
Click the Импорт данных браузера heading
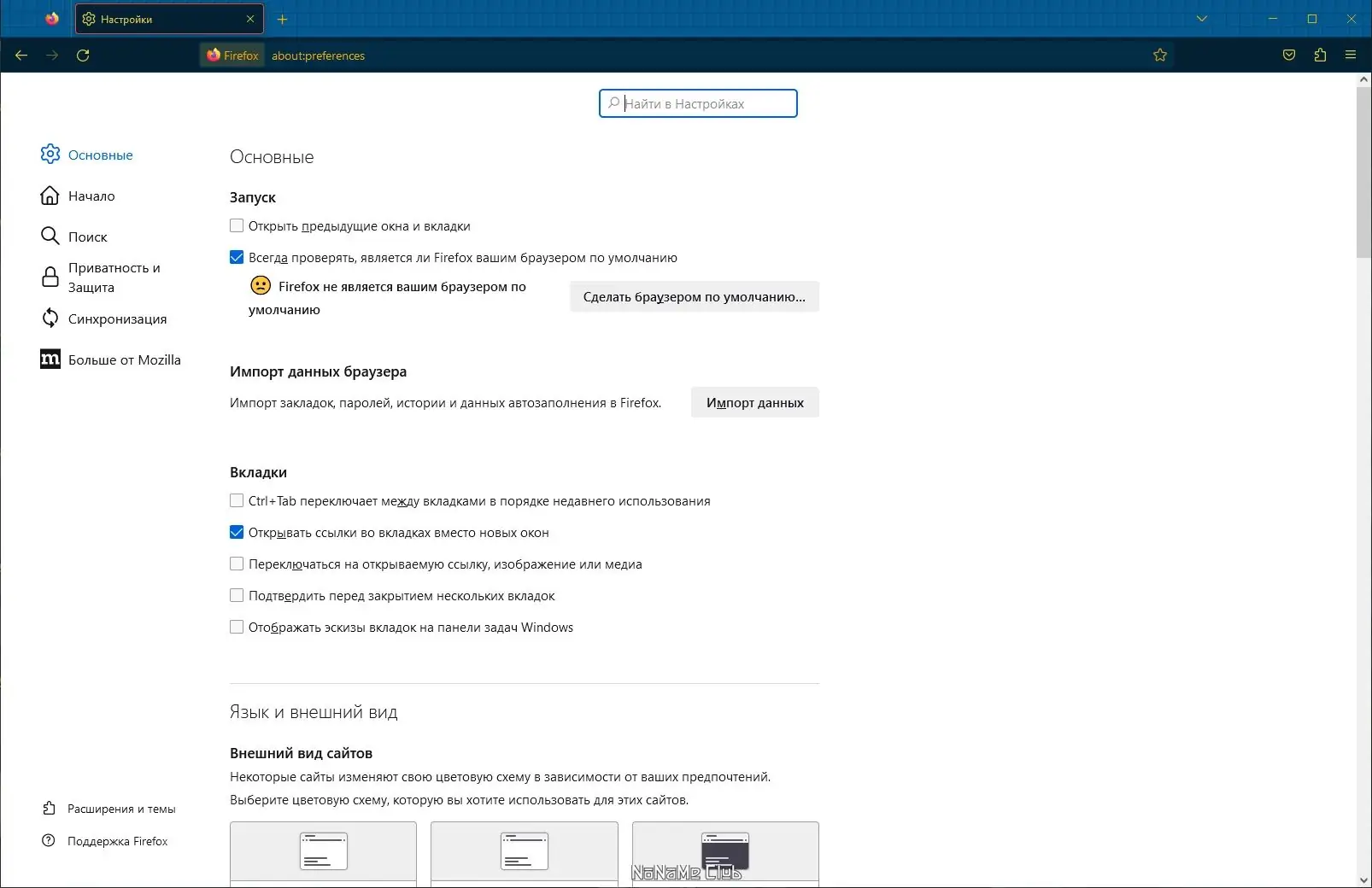coord(318,371)
